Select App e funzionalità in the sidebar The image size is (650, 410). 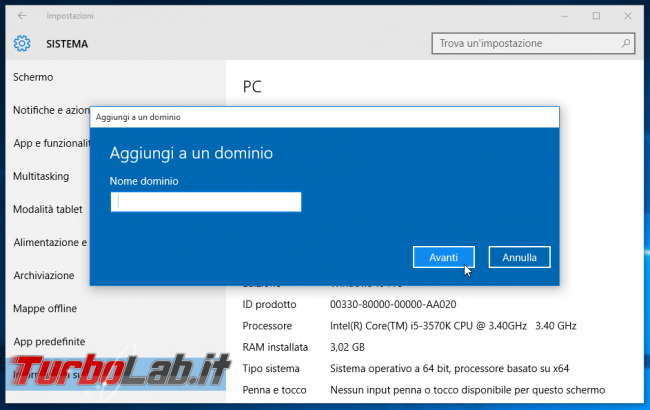[x=51, y=143]
